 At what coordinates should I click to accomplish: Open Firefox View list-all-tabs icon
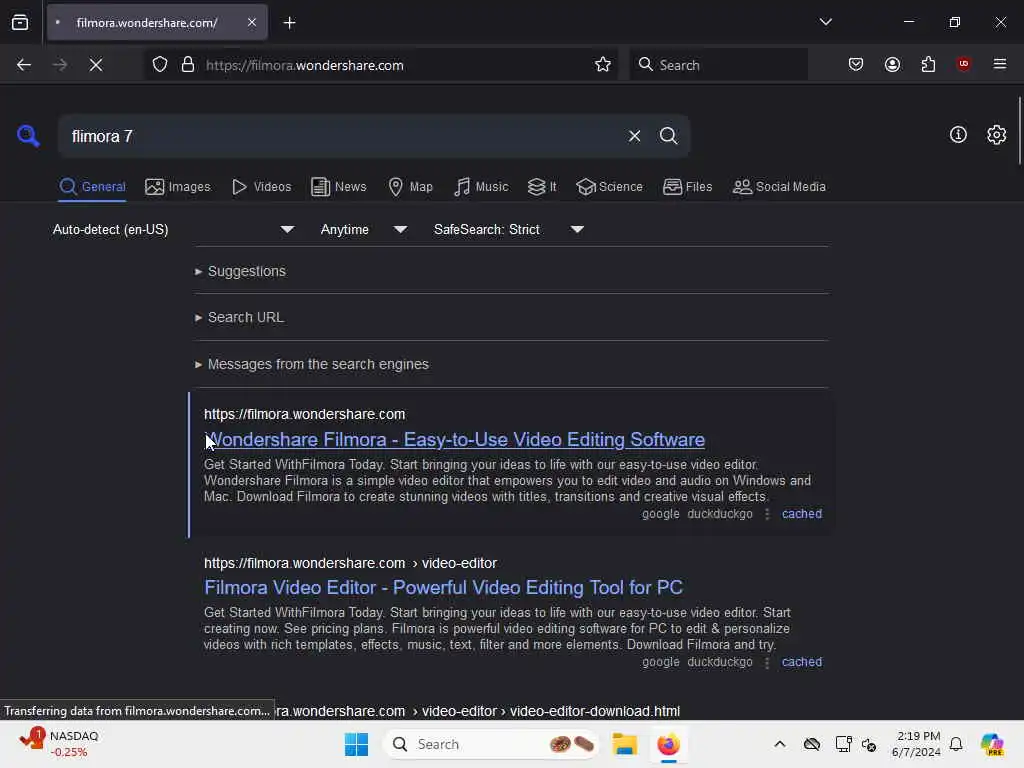tap(20, 23)
